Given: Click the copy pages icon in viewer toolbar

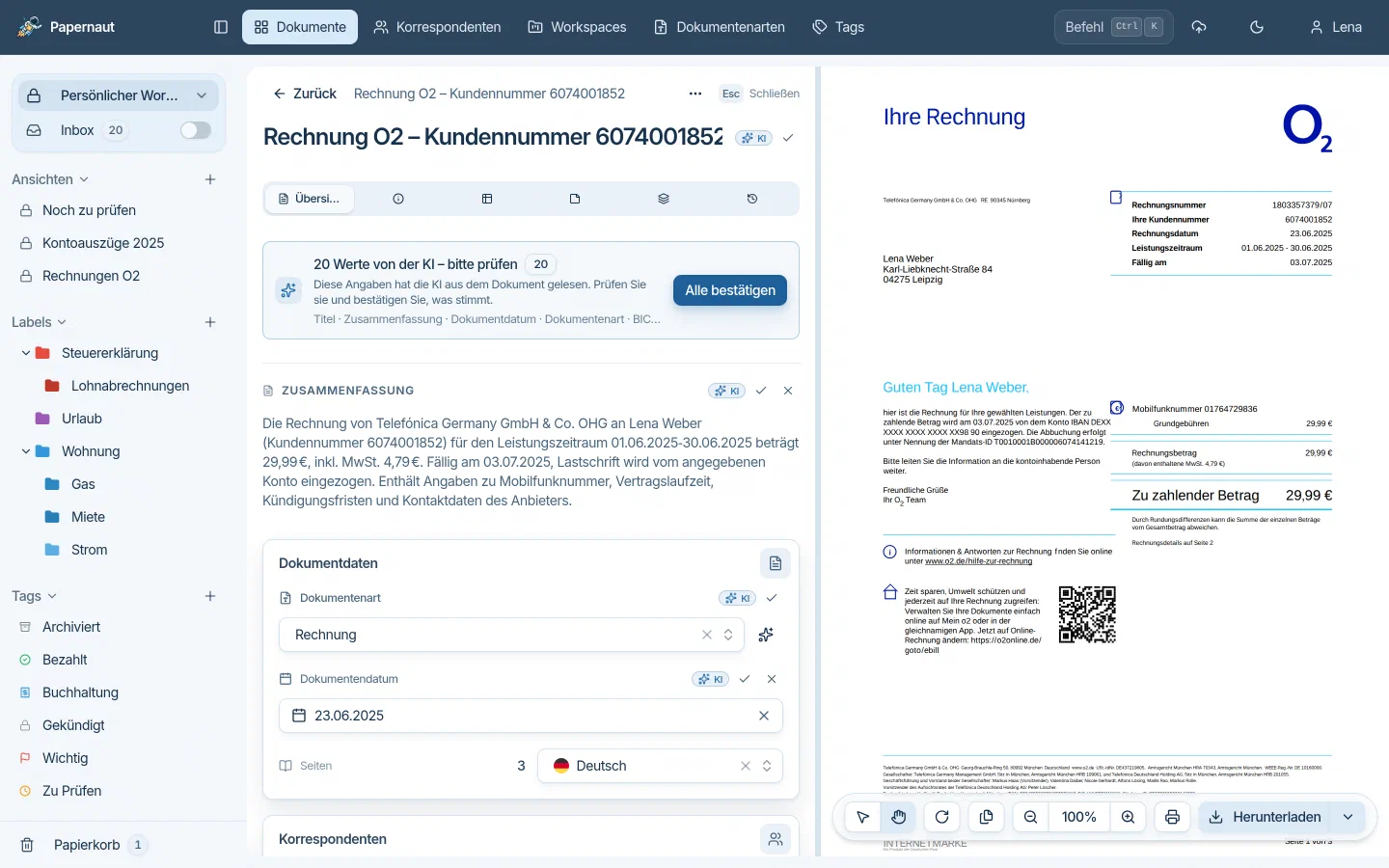Looking at the screenshot, I should [x=987, y=817].
